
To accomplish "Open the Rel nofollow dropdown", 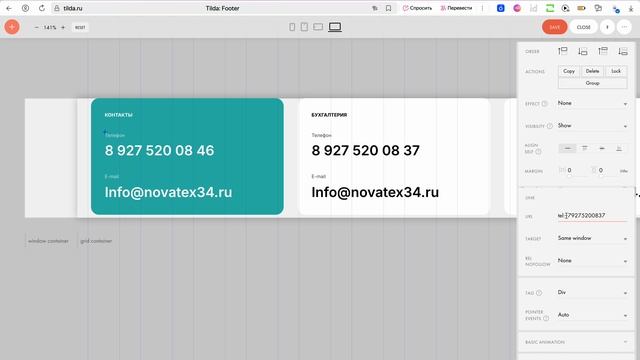I will 592,260.
